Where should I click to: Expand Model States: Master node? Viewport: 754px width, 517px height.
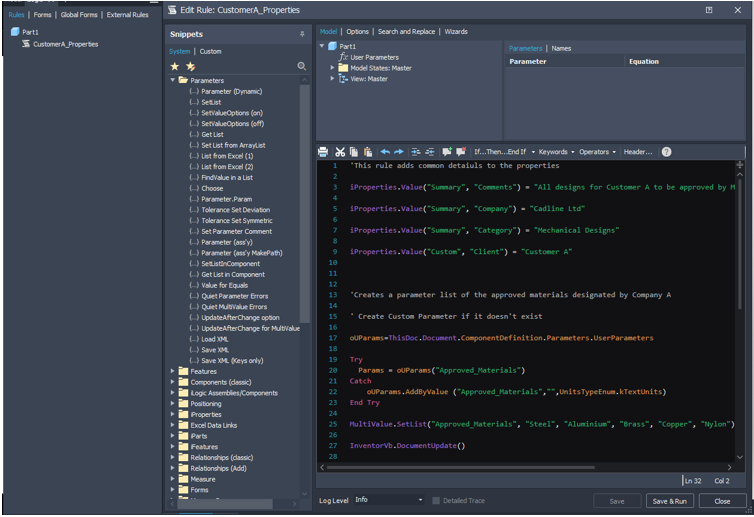tap(332, 68)
